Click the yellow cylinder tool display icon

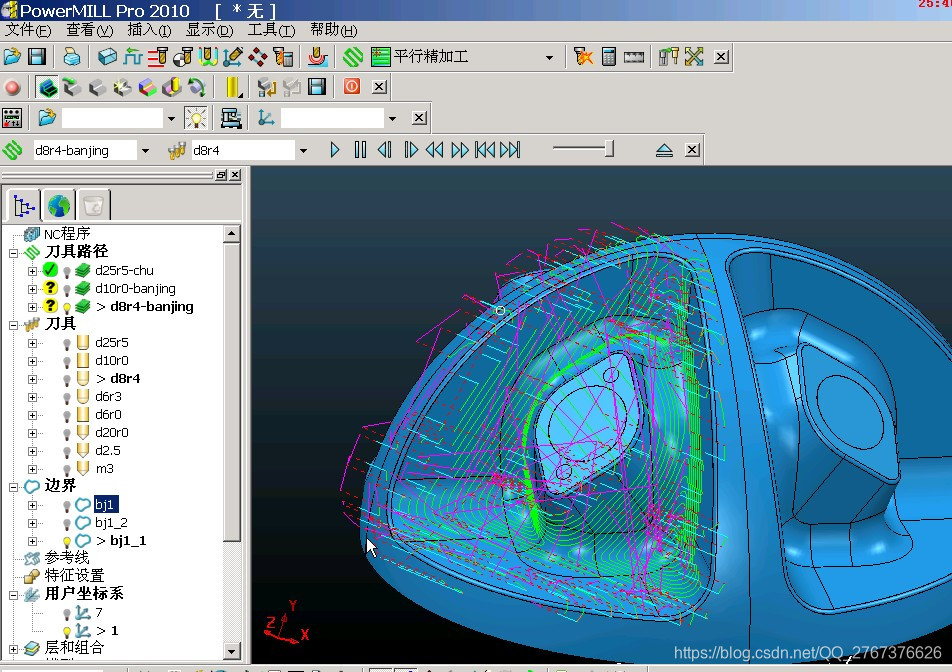(x=233, y=87)
